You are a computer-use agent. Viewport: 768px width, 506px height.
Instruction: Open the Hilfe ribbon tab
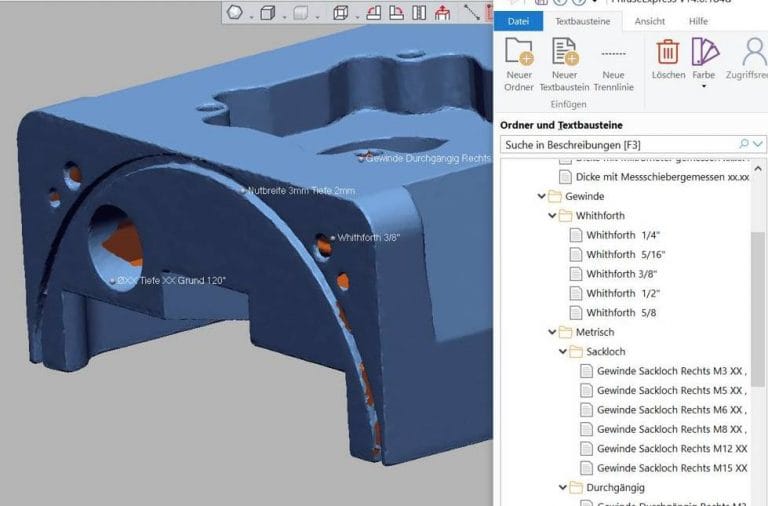click(x=698, y=21)
